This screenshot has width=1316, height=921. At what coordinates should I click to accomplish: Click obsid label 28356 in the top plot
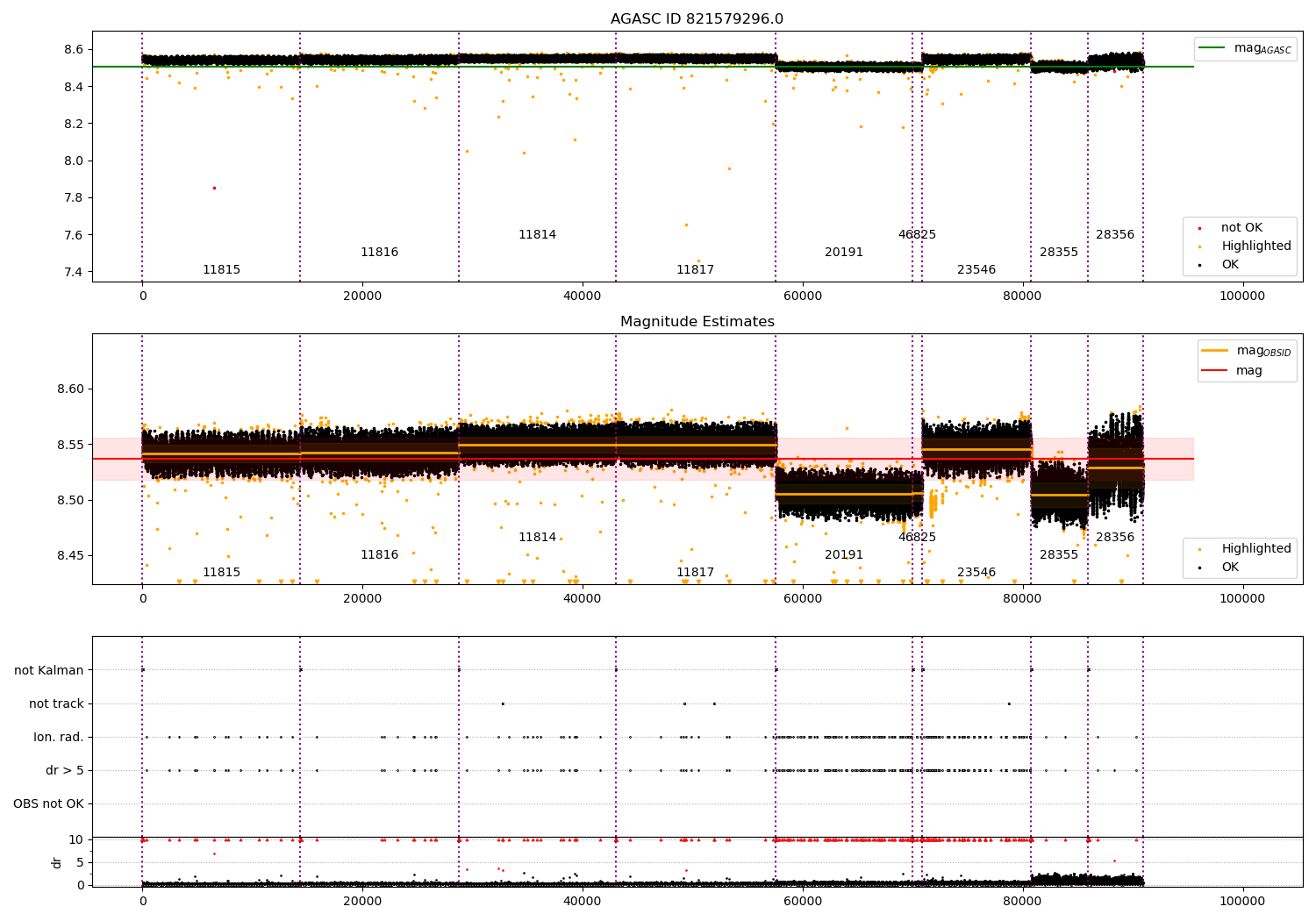(1115, 235)
